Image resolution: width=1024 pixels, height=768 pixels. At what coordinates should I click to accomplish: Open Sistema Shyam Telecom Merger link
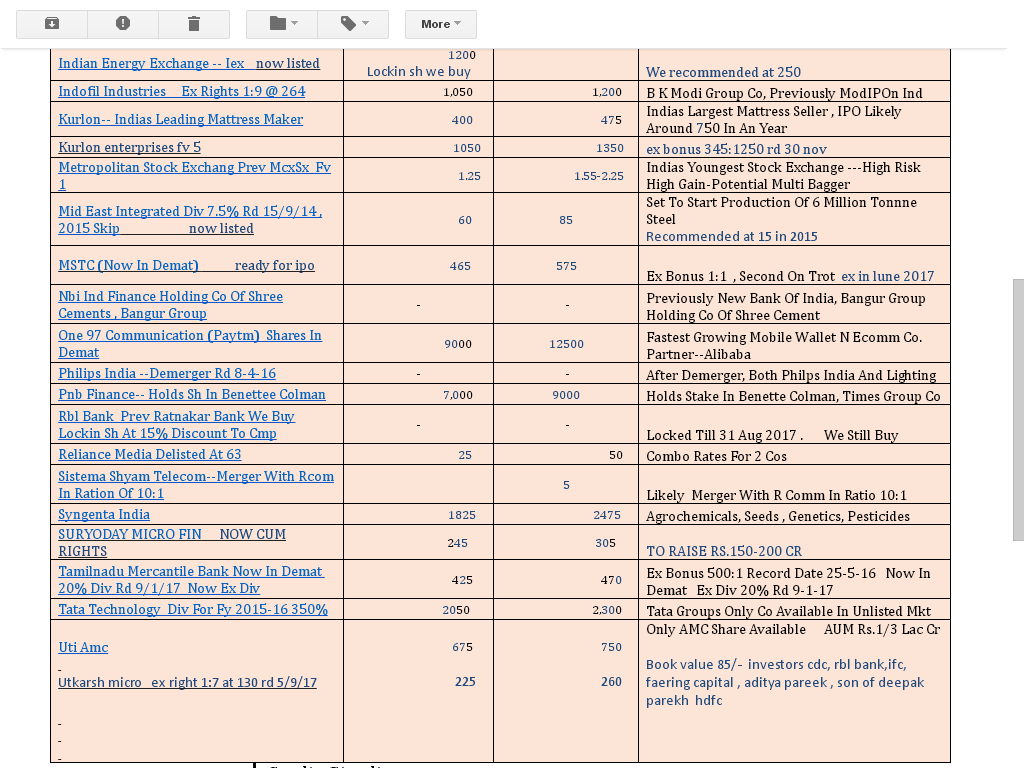196,485
